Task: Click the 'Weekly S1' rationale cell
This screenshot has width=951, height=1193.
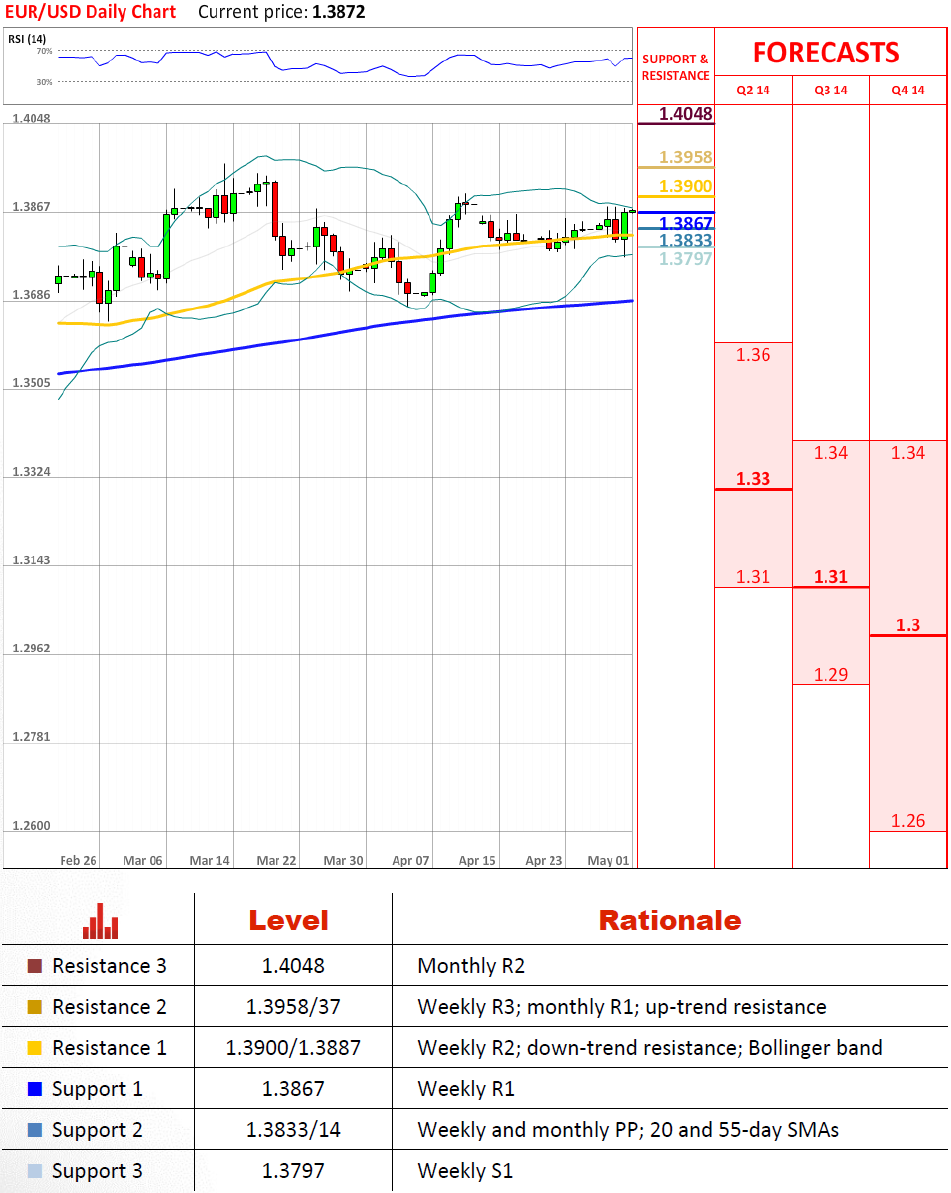Action: pyautogui.click(x=465, y=1172)
